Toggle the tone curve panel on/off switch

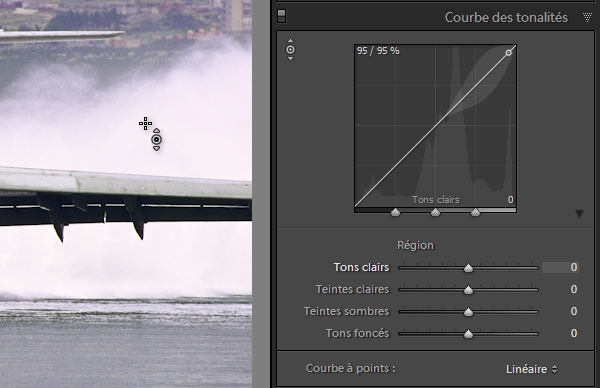(282, 16)
